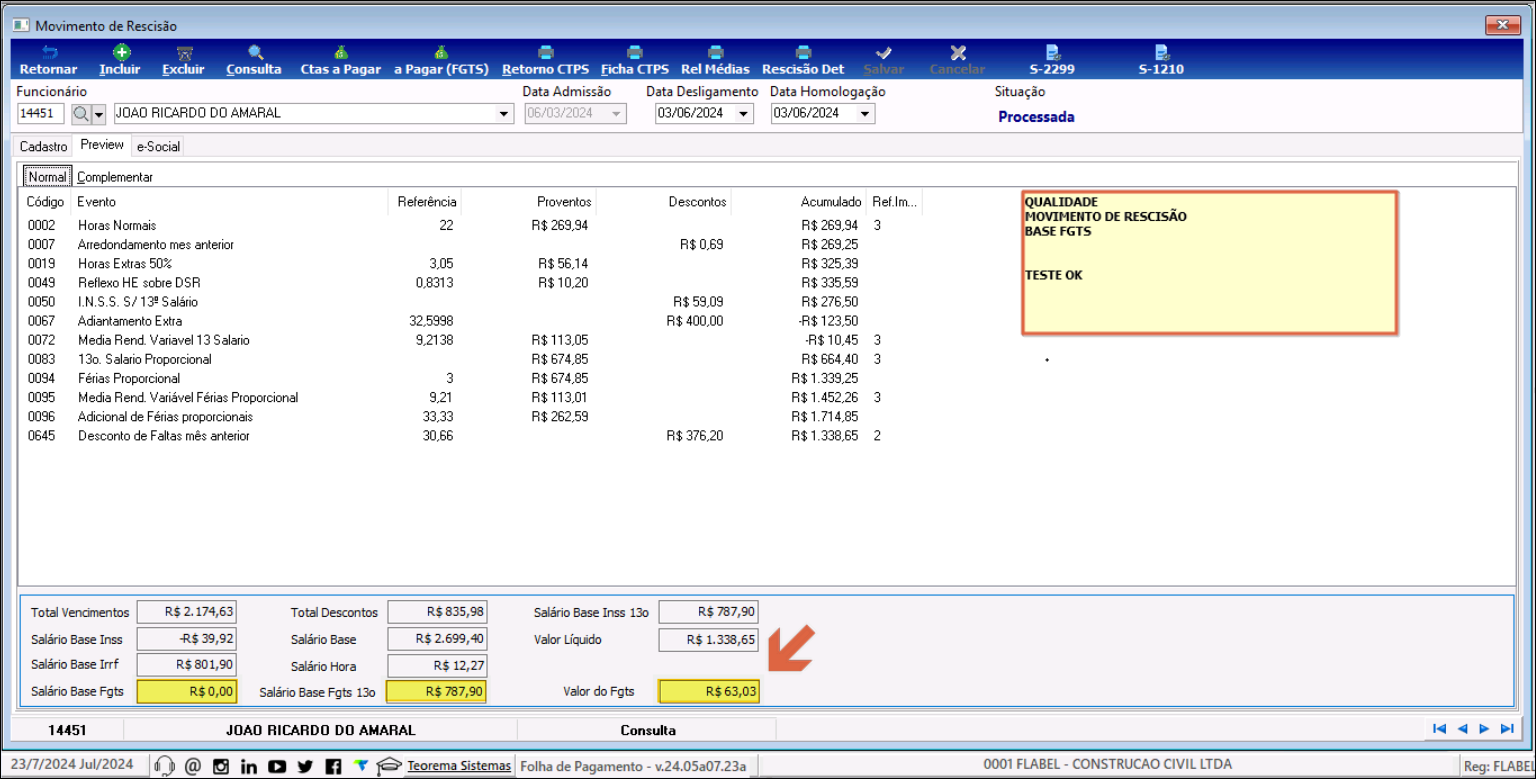This screenshot has height=779, width=1536.
Task: Click the headset support icon
Action: click(x=165, y=766)
